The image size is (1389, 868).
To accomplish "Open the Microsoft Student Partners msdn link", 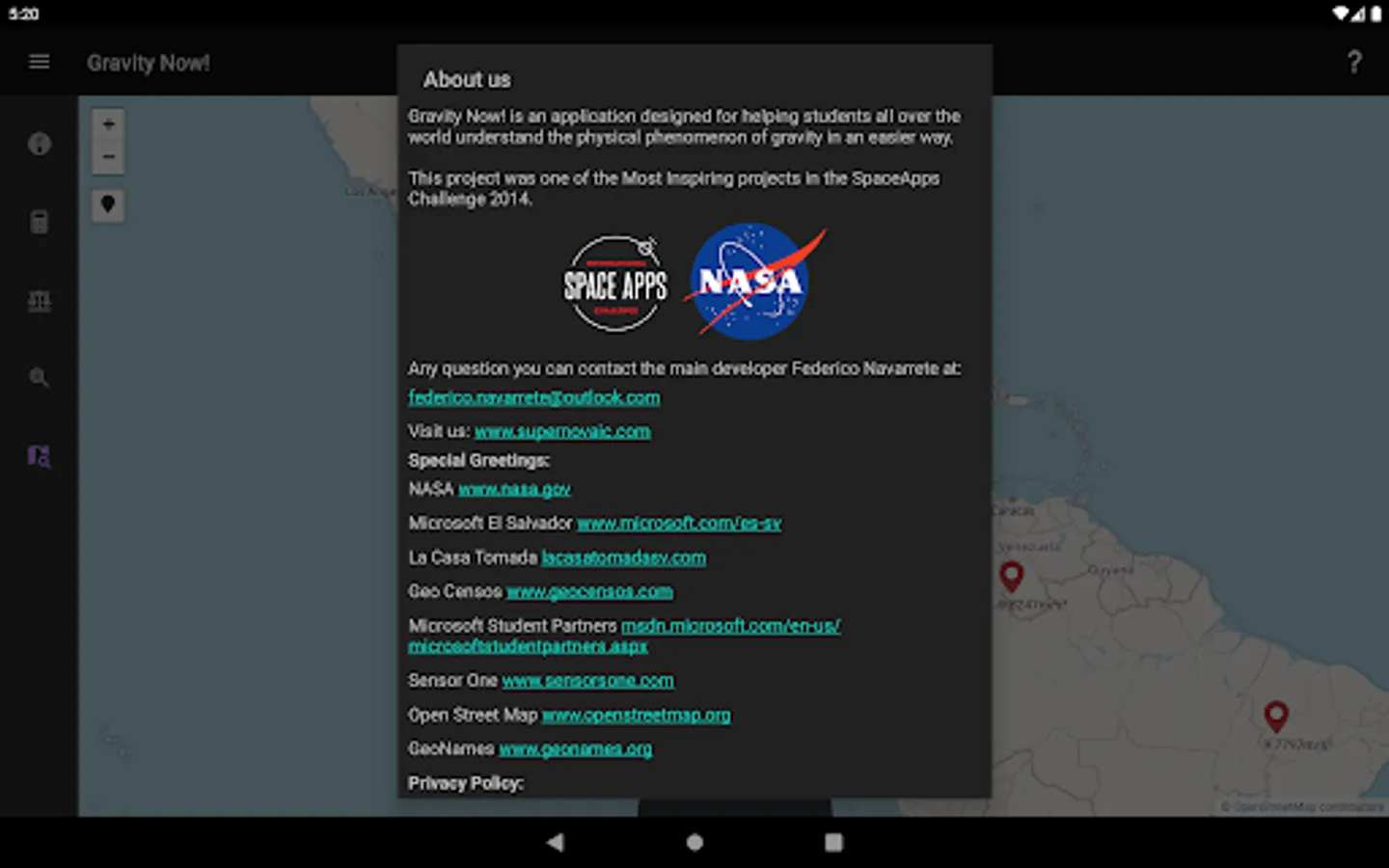I will 624,636.
